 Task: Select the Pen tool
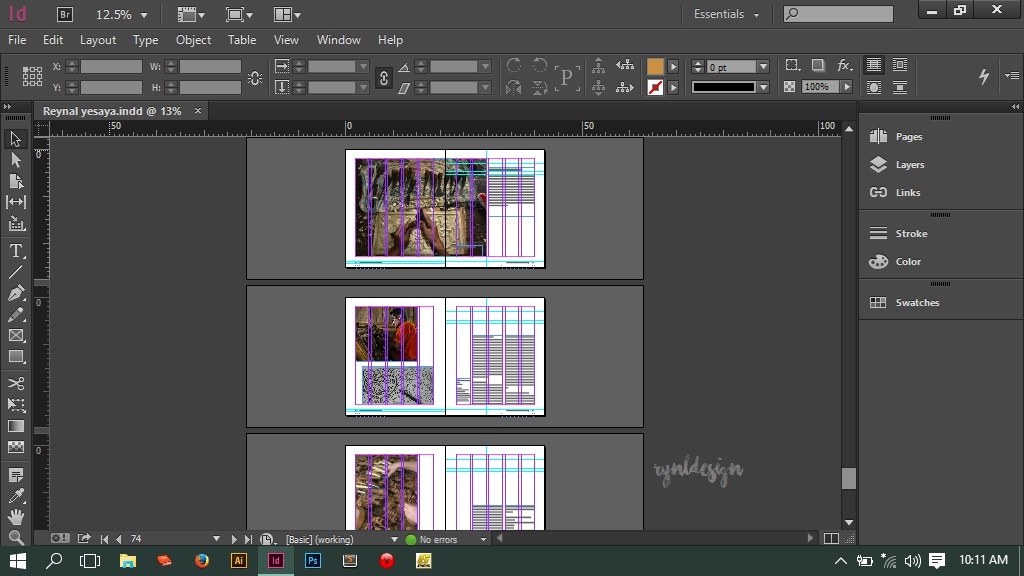16,291
